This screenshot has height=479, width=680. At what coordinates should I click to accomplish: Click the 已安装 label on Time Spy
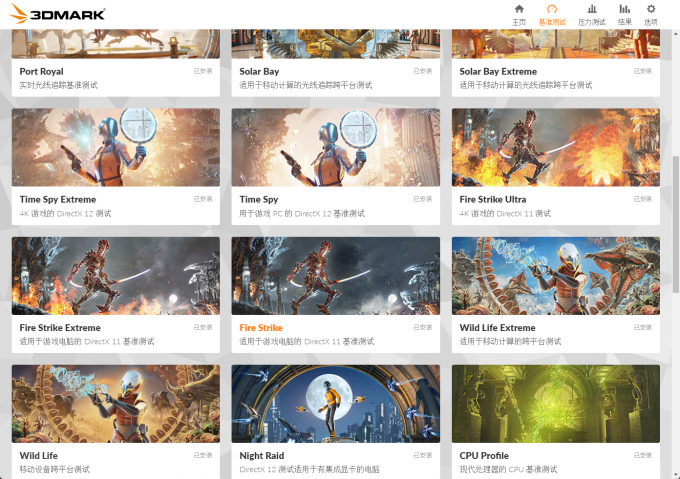click(422, 199)
